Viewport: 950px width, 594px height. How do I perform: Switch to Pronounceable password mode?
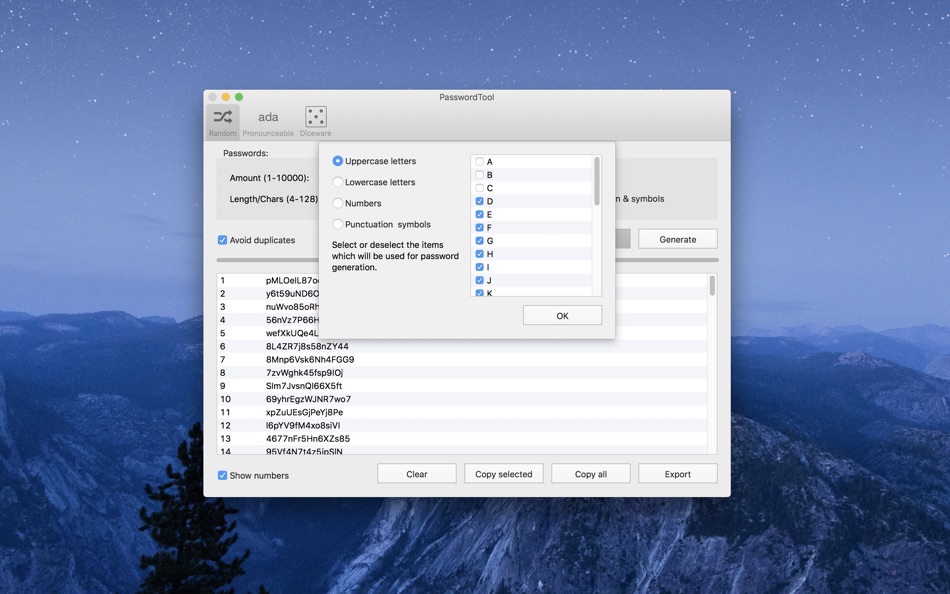(x=268, y=121)
